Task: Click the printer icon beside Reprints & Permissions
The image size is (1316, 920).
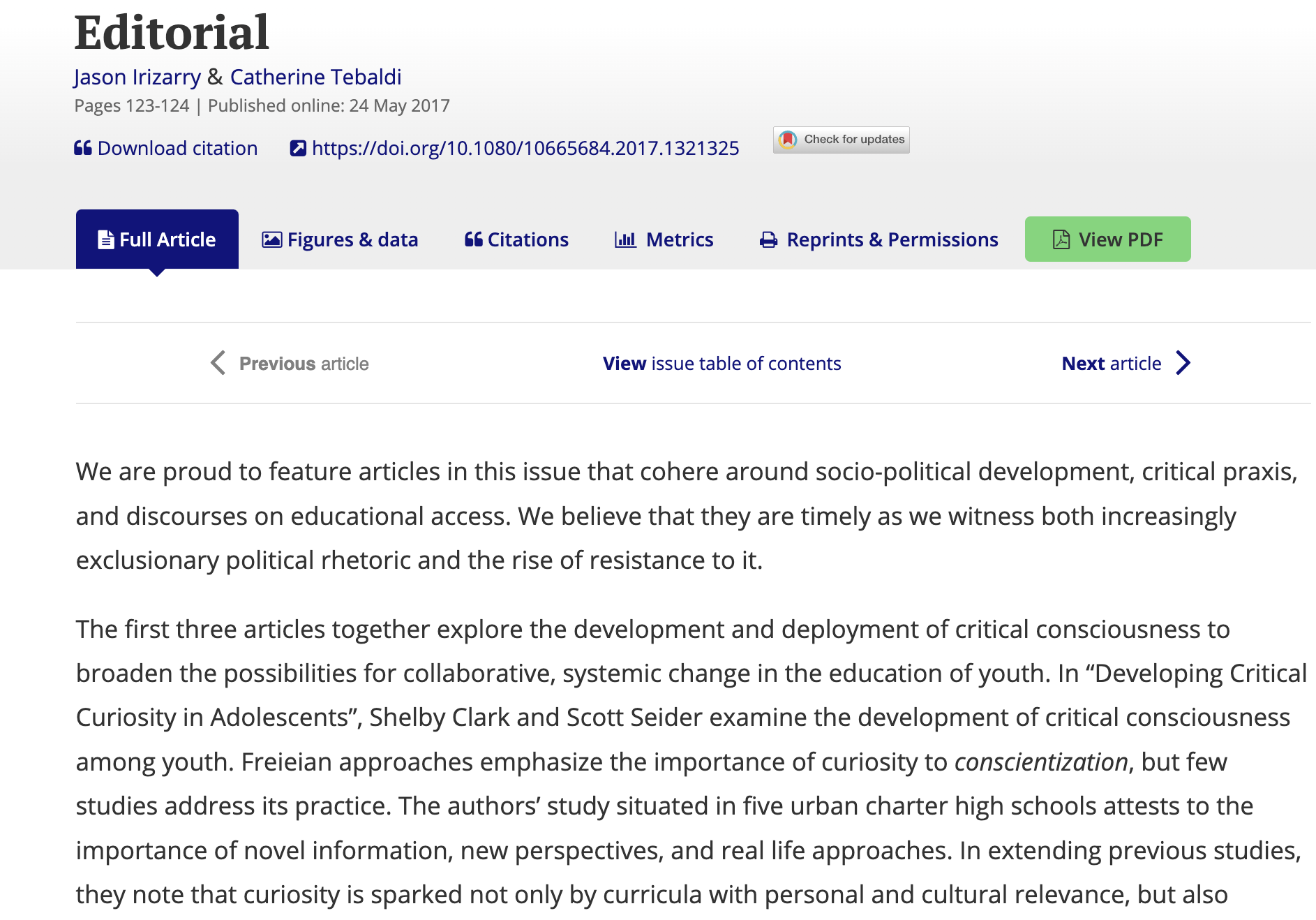Action: [768, 240]
